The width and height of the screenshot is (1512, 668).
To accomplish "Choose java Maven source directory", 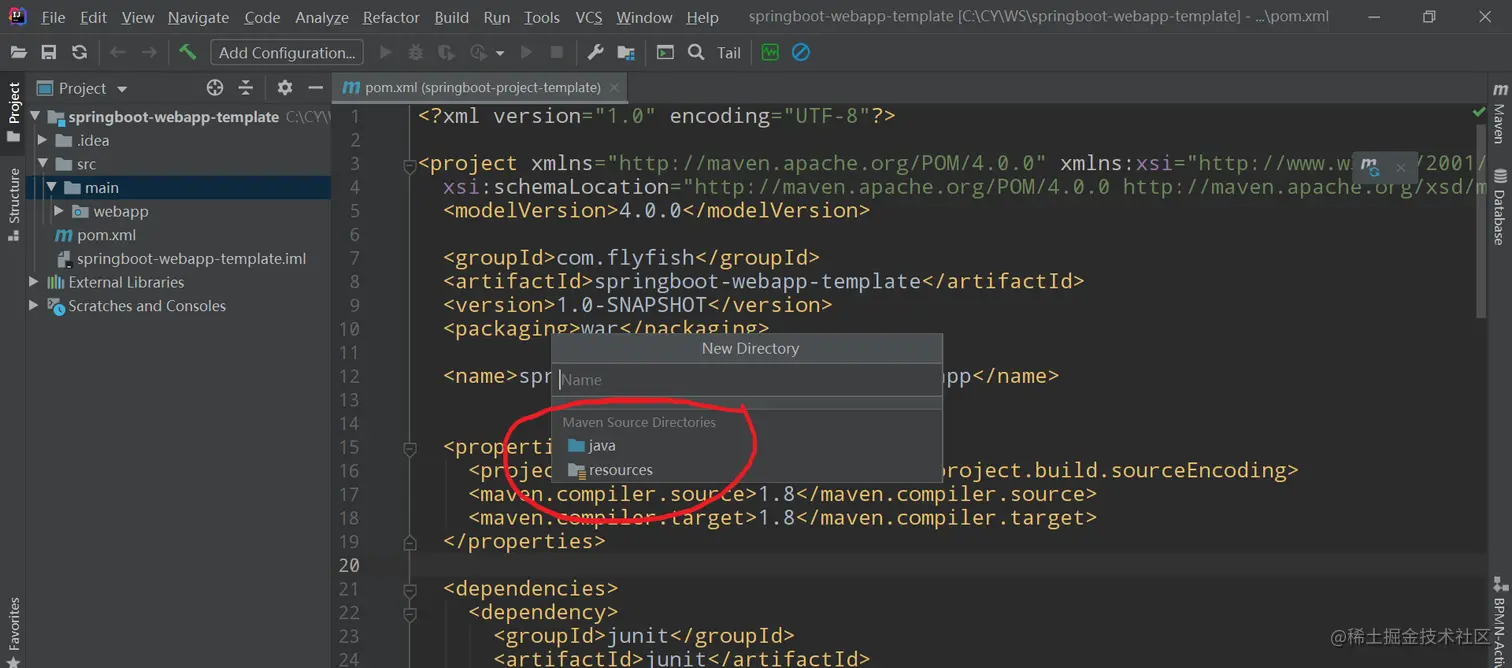I will (747, 446).
